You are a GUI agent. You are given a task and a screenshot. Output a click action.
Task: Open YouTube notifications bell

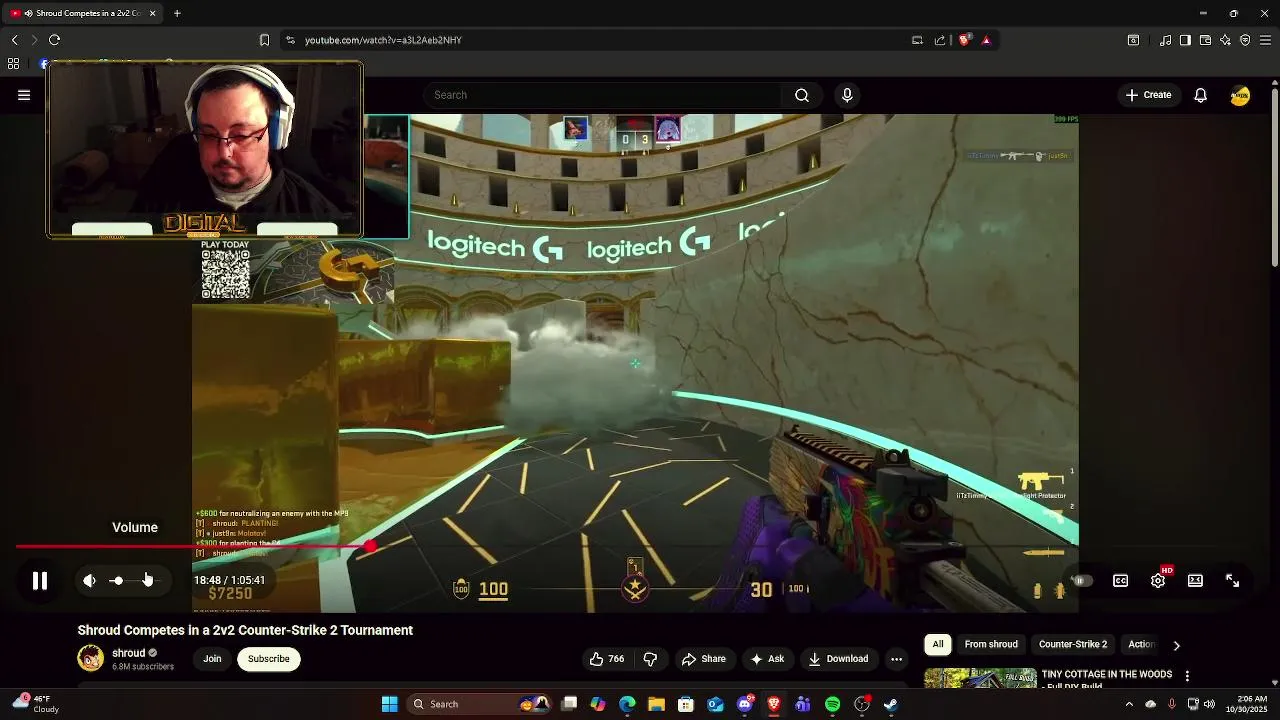pyautogui.click(x=1200, y=95)
